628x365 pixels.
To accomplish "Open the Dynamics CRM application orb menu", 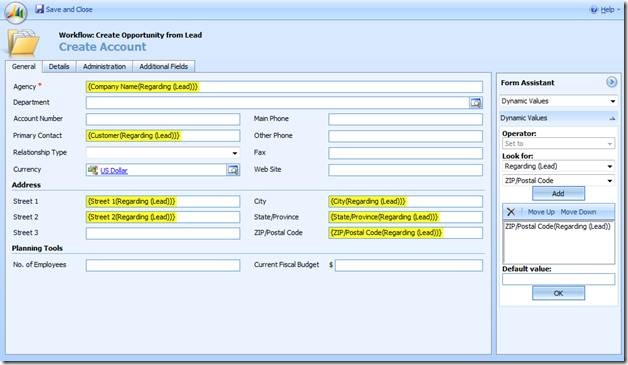I will (x=16, y=12).
